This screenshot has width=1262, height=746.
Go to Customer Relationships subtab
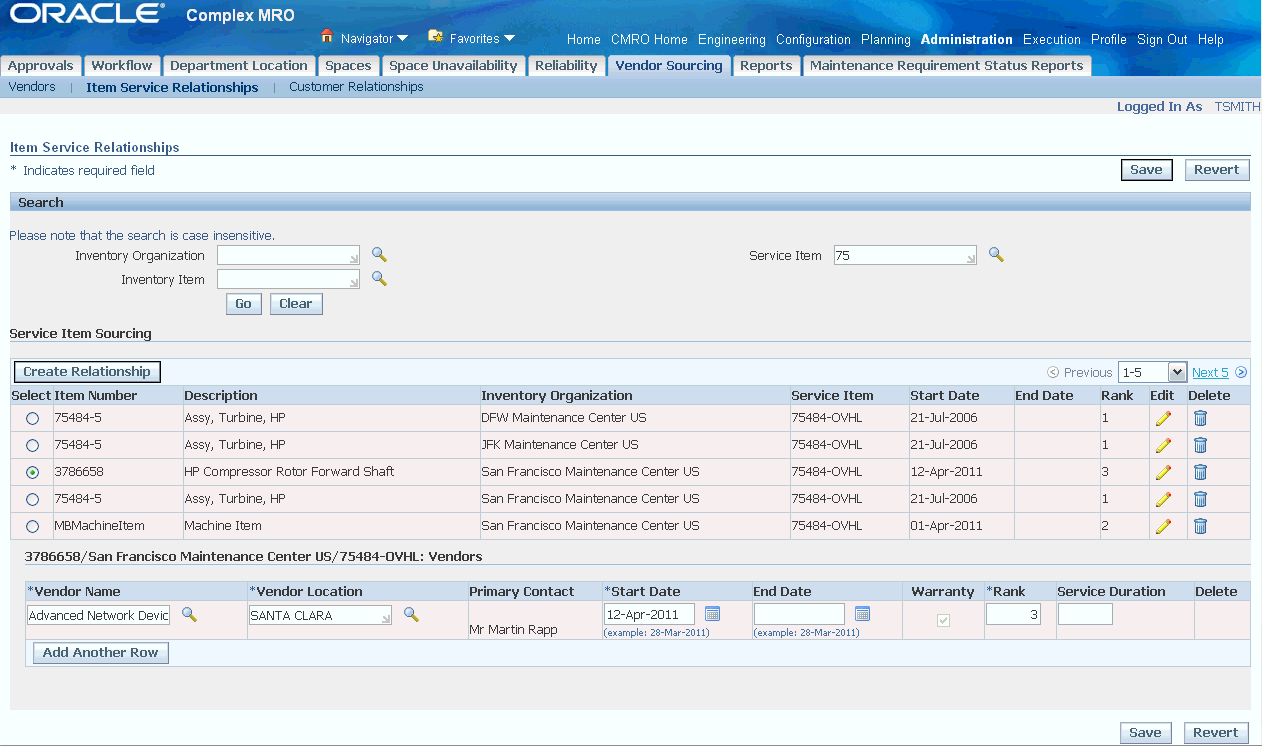coord(356,87)
